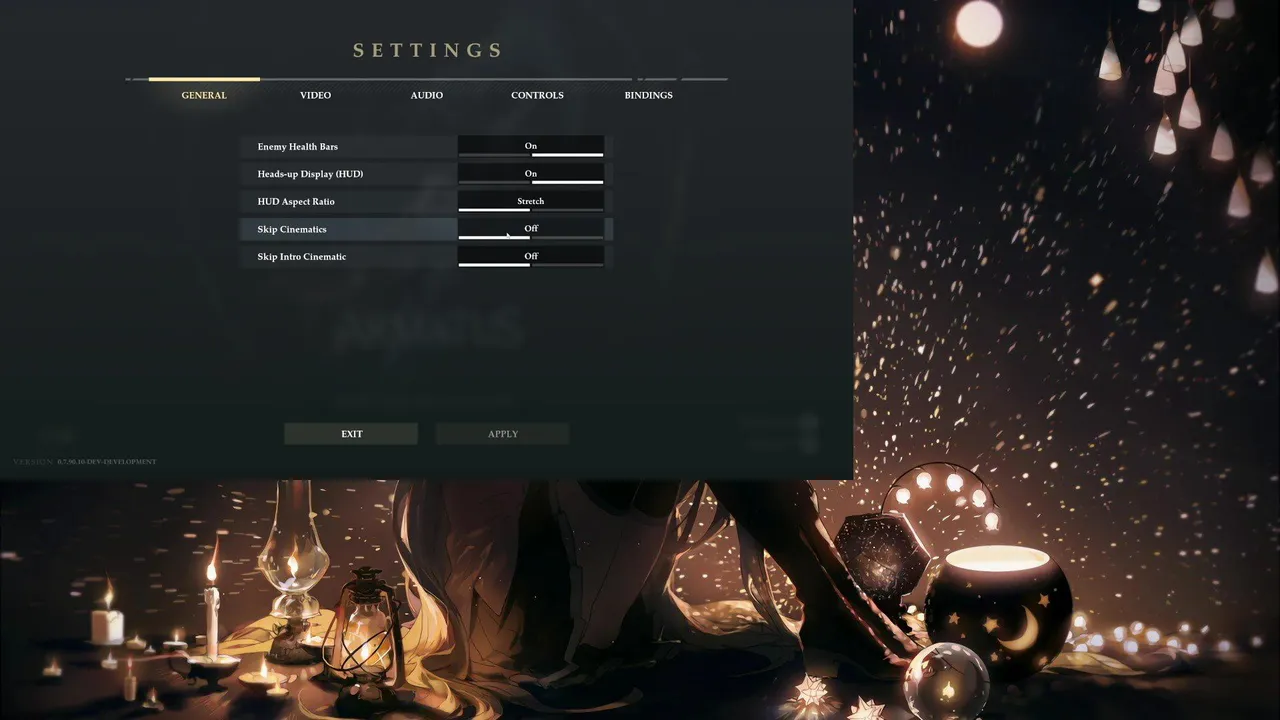The width and height of the screenshot is (1280, 720).
Task: Click the SETTINGS heading text
Action: (x=428, y=50)
